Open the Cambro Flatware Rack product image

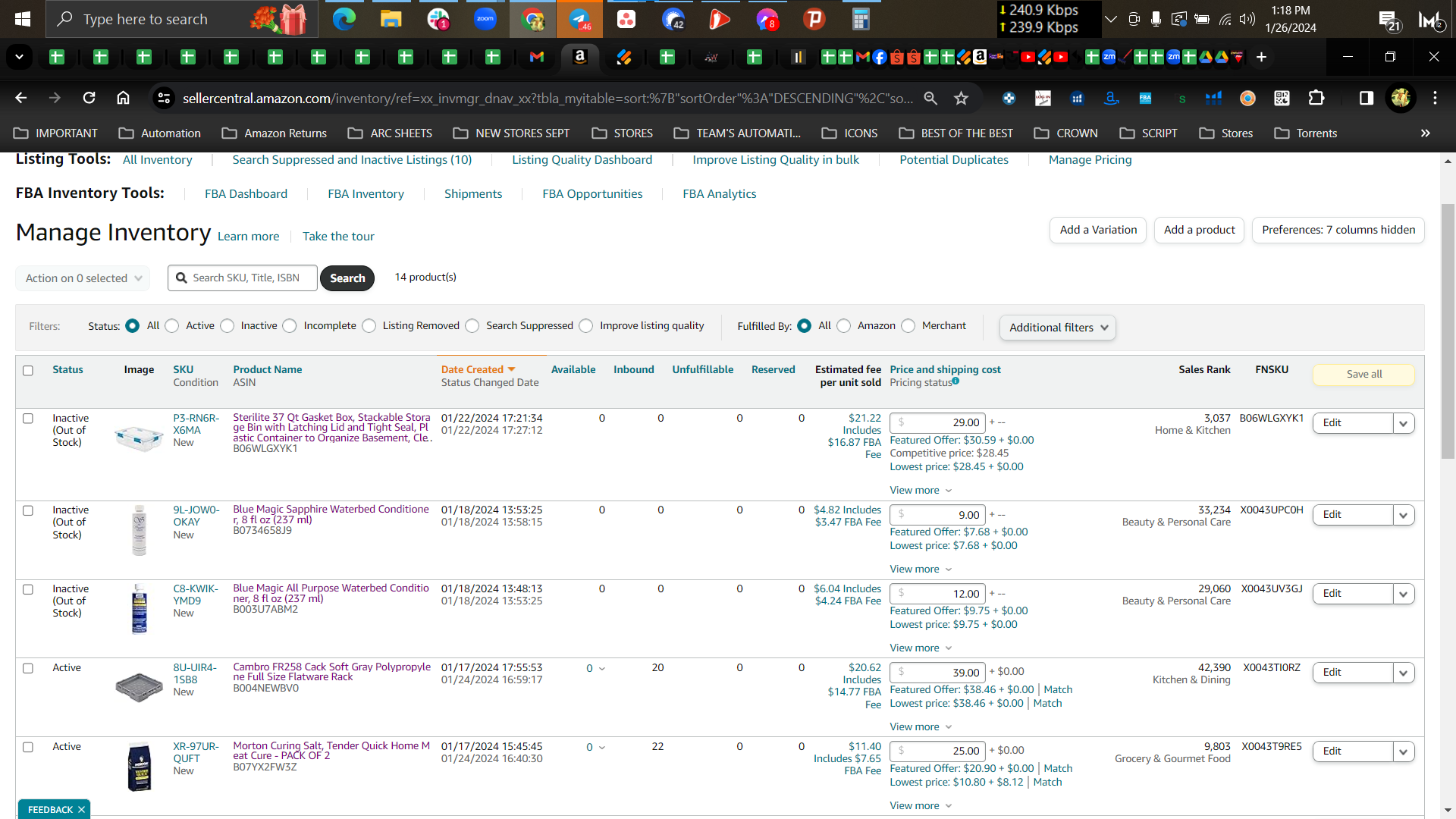(139, 687)
